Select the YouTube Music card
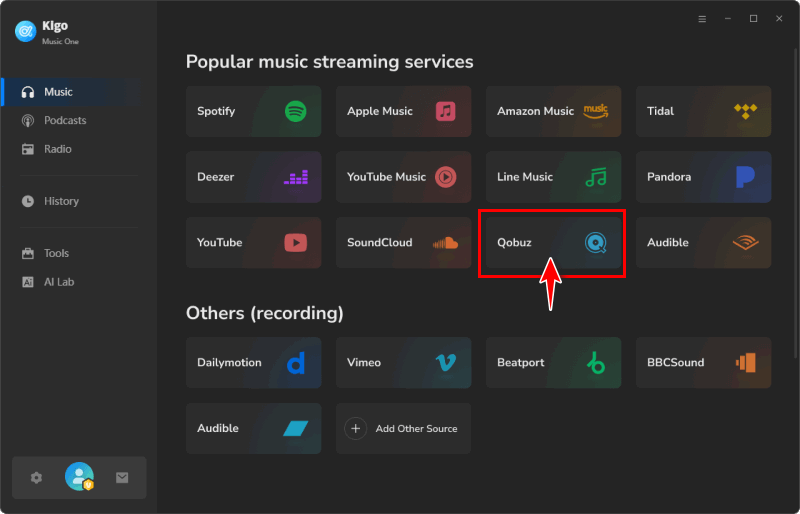The image size is (800, 514). (x=404, y=177)
